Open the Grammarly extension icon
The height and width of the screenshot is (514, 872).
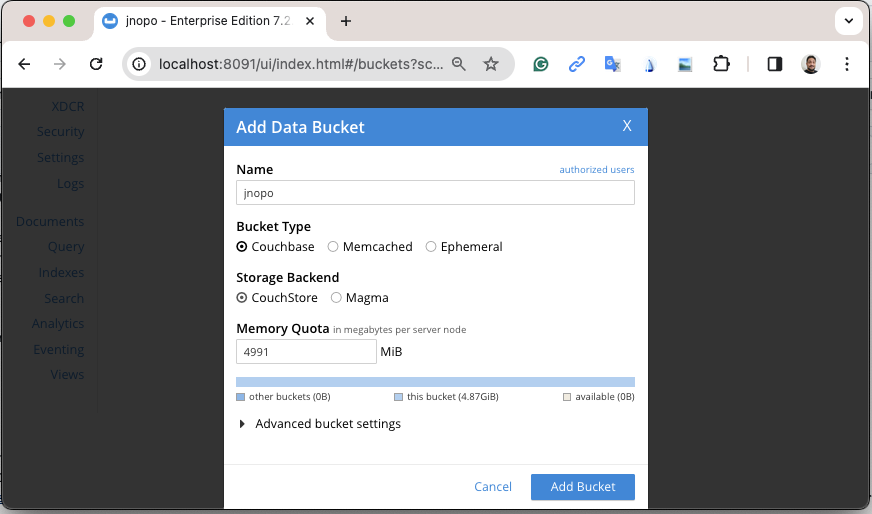tap(541, 65)
